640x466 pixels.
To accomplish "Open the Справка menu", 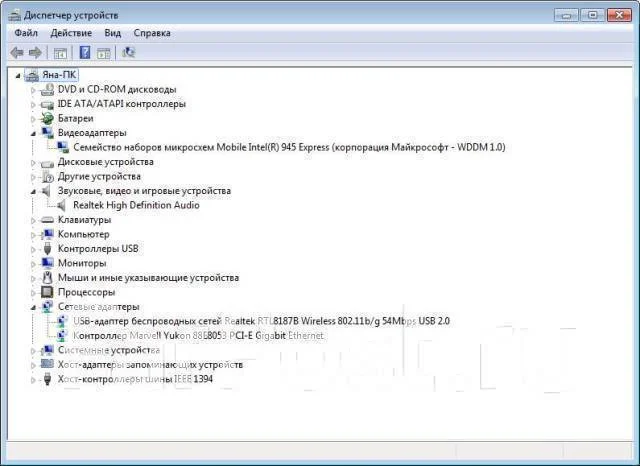I will tap(152, 33).
